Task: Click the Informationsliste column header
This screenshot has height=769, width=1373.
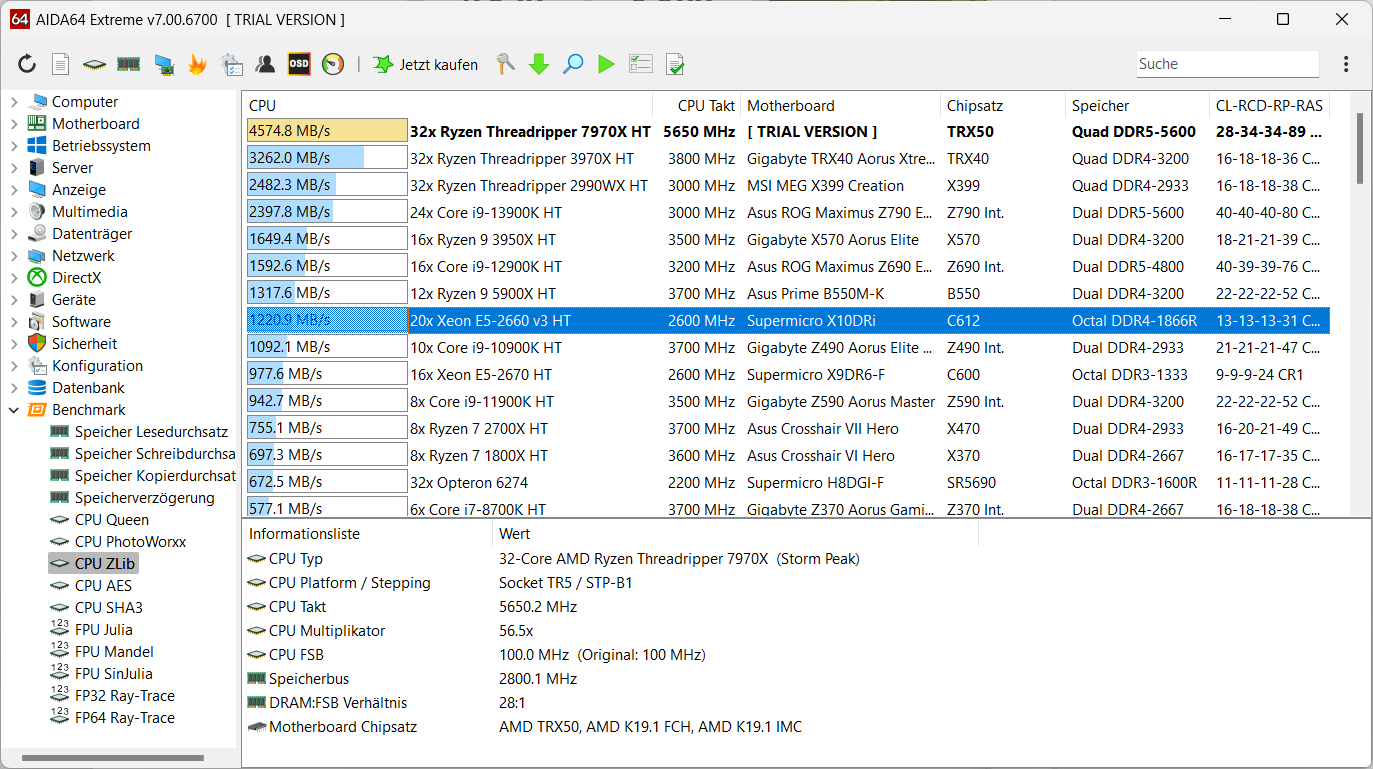Action: pos(367,534)
